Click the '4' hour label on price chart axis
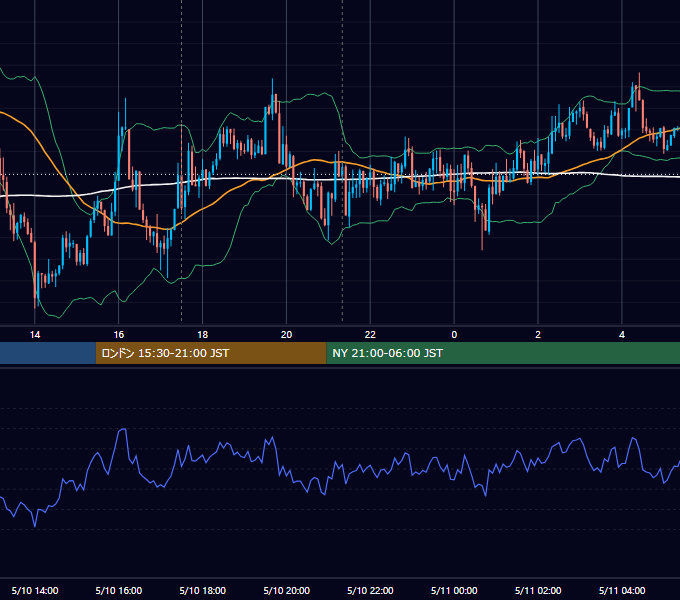 [x=622, y=335]
